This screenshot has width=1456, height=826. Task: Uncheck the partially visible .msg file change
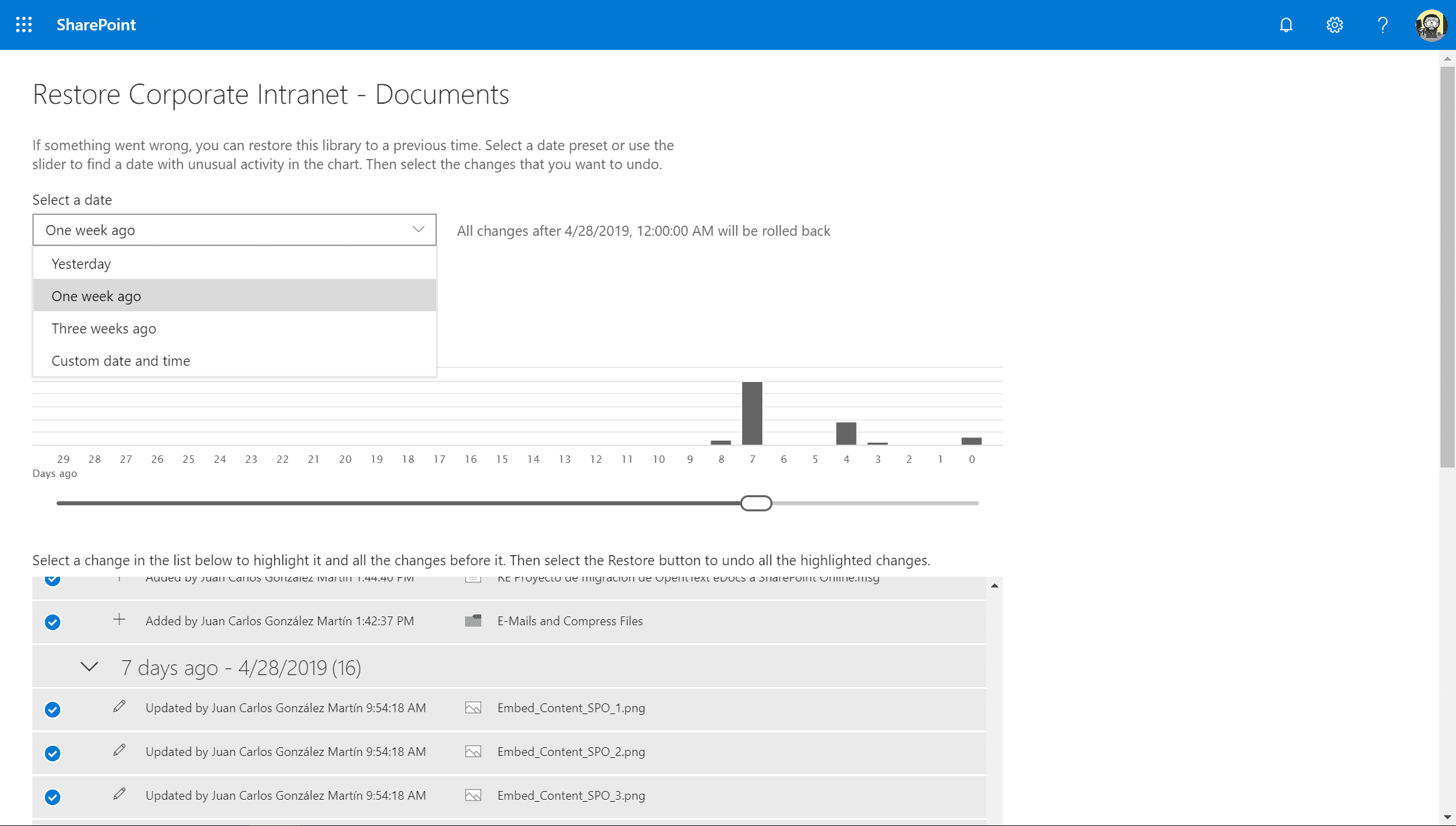53,581
